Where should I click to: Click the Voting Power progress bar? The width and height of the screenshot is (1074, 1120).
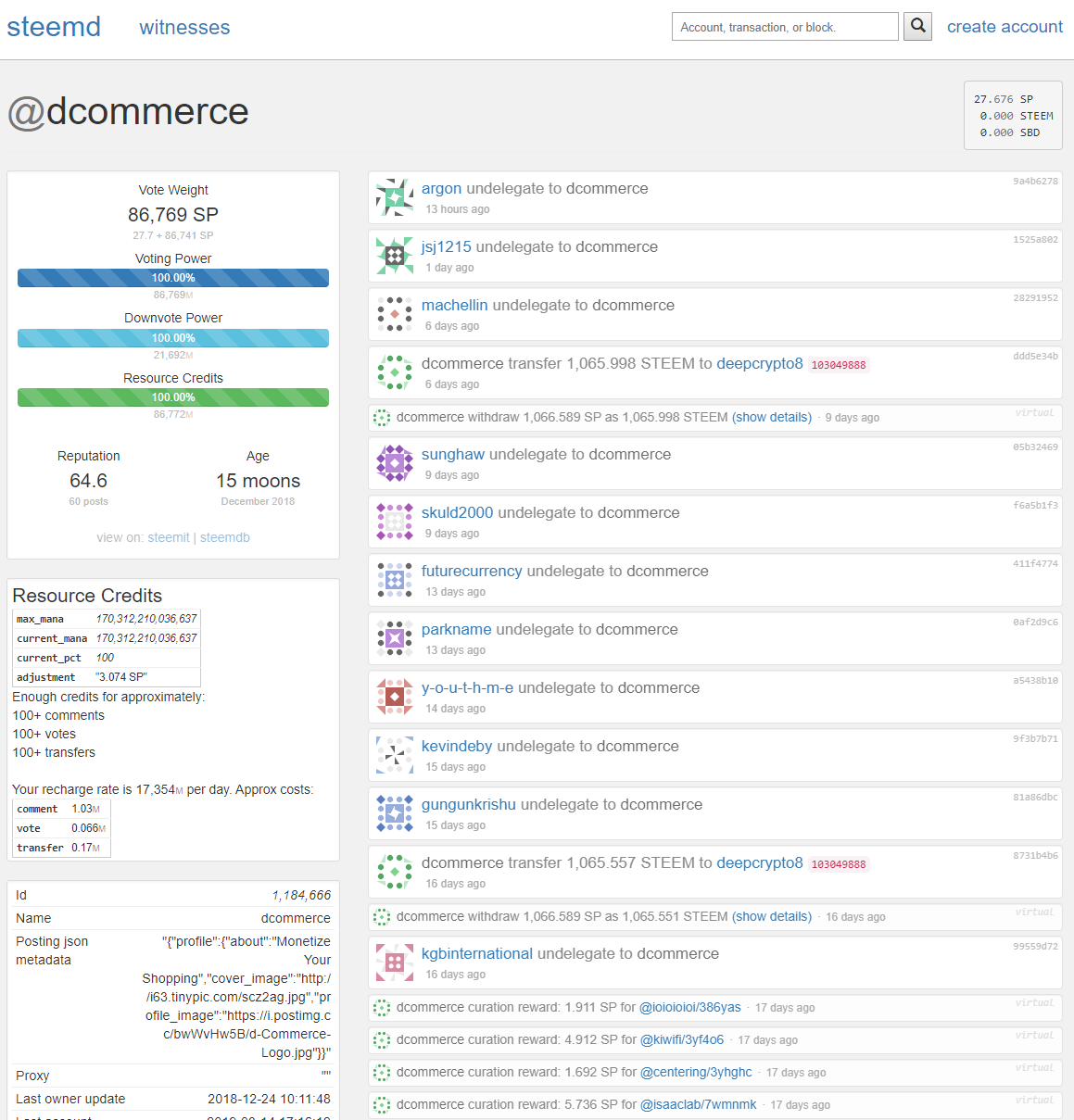point(173,278)
